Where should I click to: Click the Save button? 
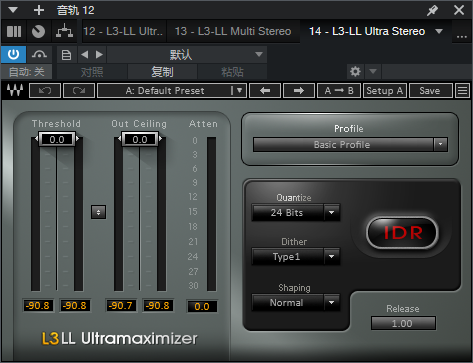[x=430, y=91]
